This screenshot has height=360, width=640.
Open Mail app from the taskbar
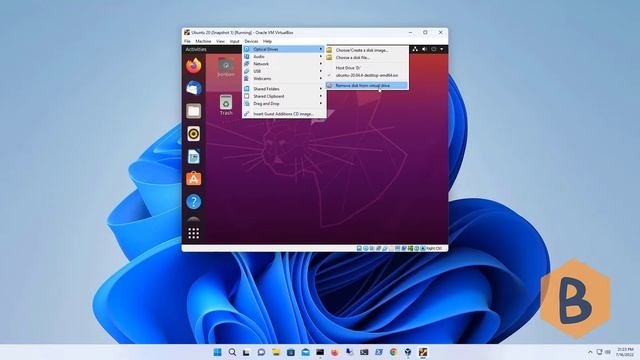coord(305,352)
